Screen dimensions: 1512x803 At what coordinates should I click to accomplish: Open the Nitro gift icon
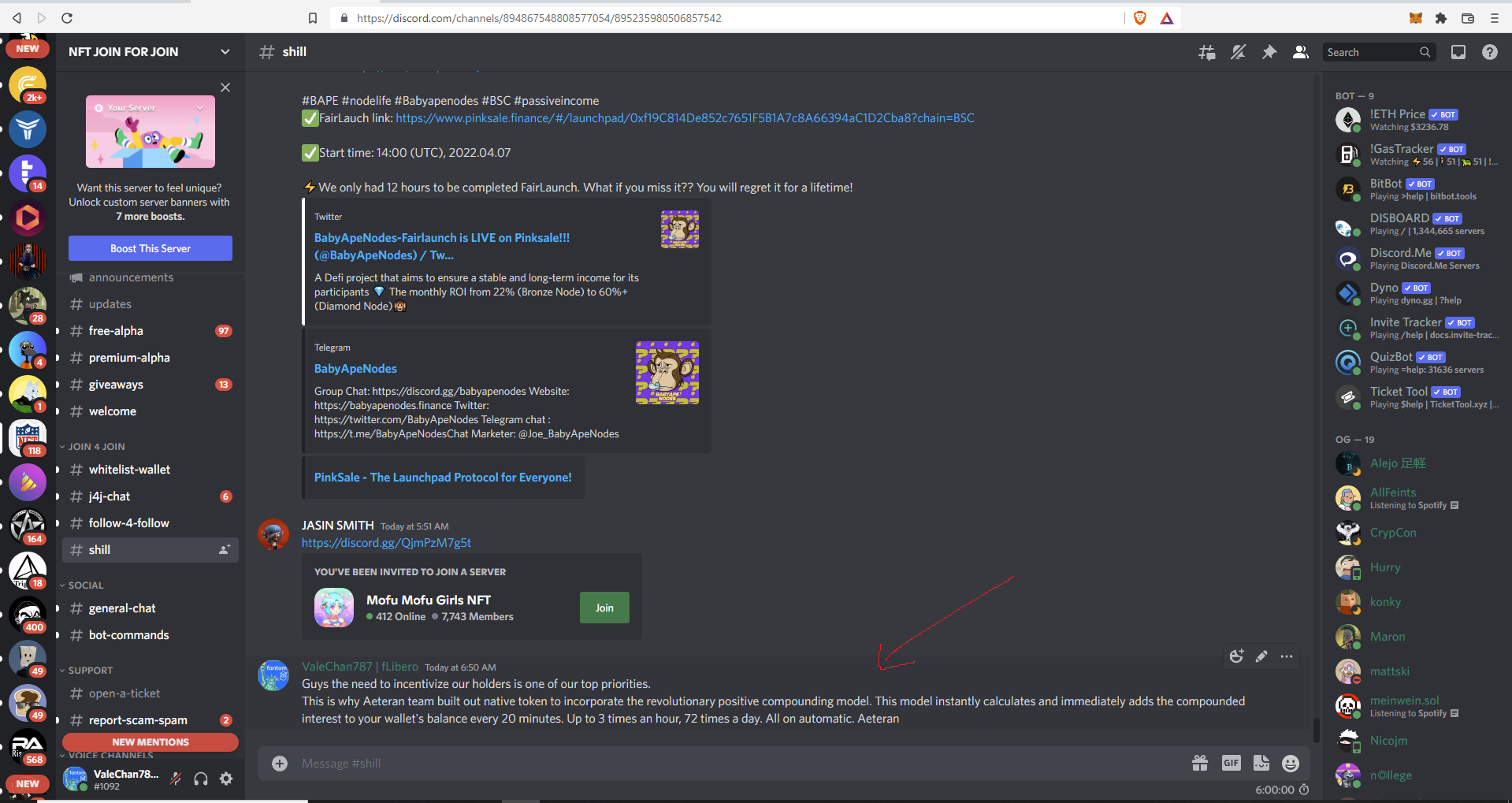tap(1200, 763)
